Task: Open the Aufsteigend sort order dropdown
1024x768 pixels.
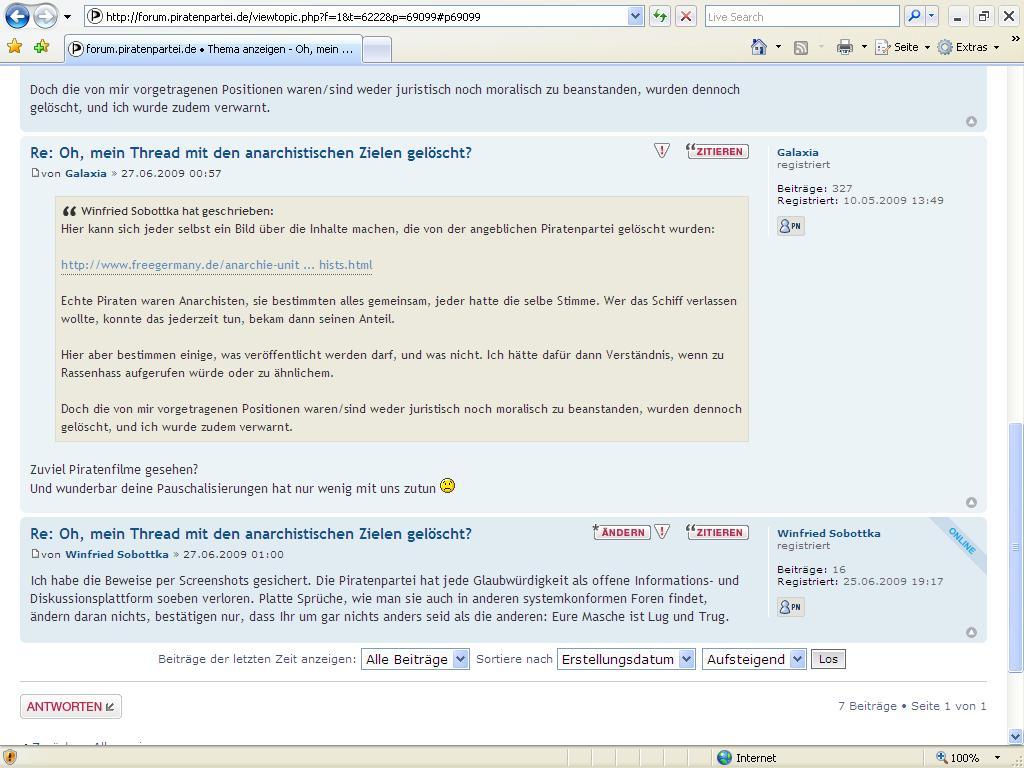Action: [754, 659]
